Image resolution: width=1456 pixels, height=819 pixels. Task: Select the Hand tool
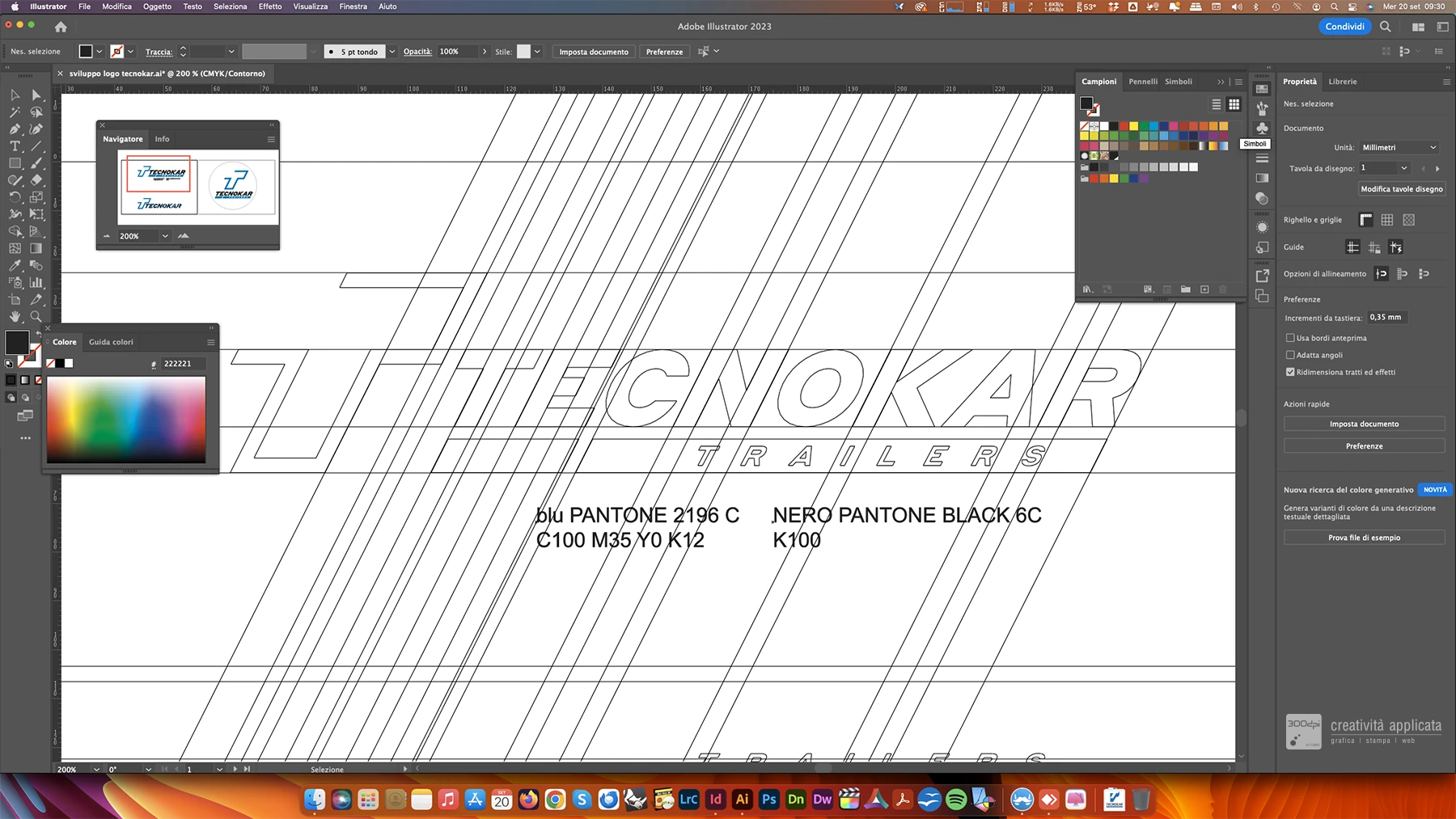(x=15, y=316)
